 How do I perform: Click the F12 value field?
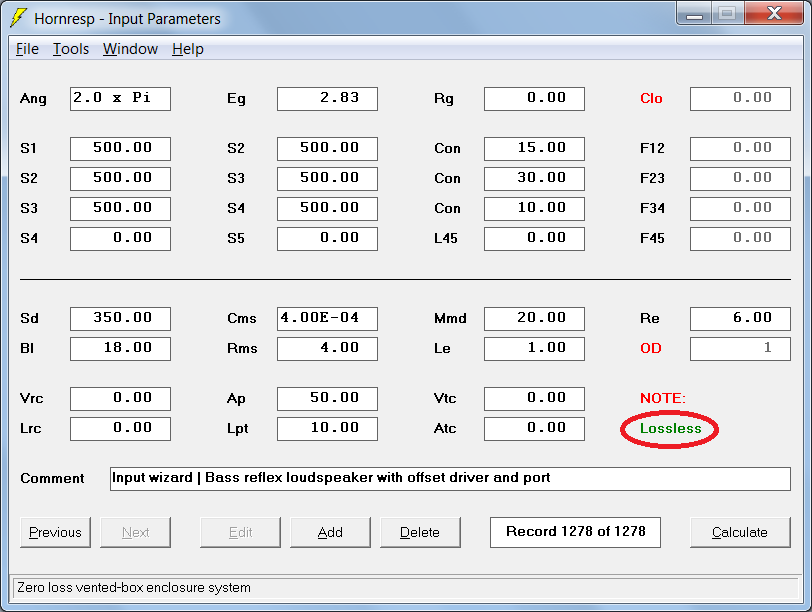tap(741, 149)
